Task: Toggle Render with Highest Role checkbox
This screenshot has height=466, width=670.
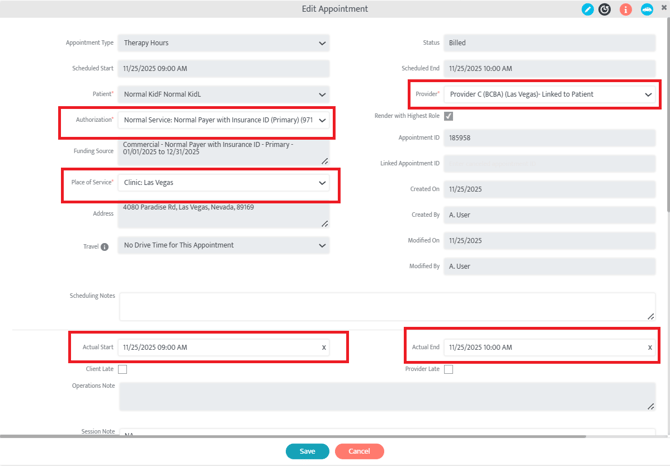Action: [449, 116]
